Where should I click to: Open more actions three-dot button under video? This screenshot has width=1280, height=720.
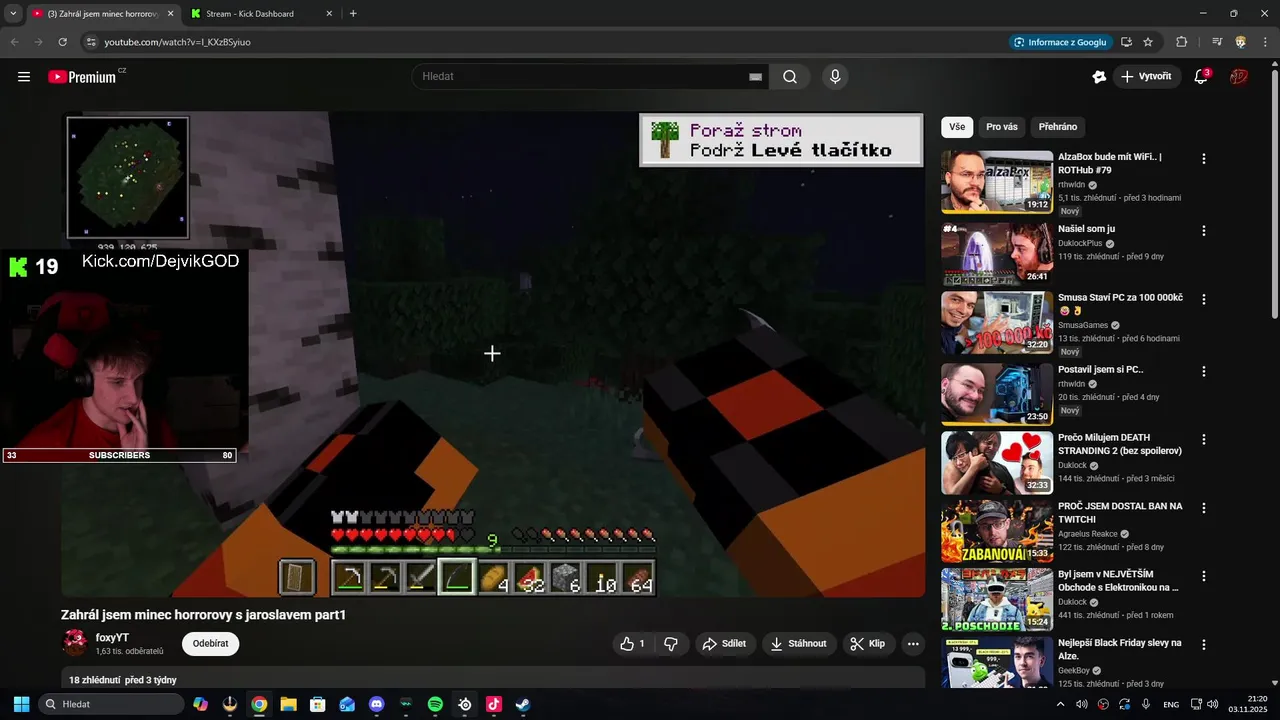[913, 644]
